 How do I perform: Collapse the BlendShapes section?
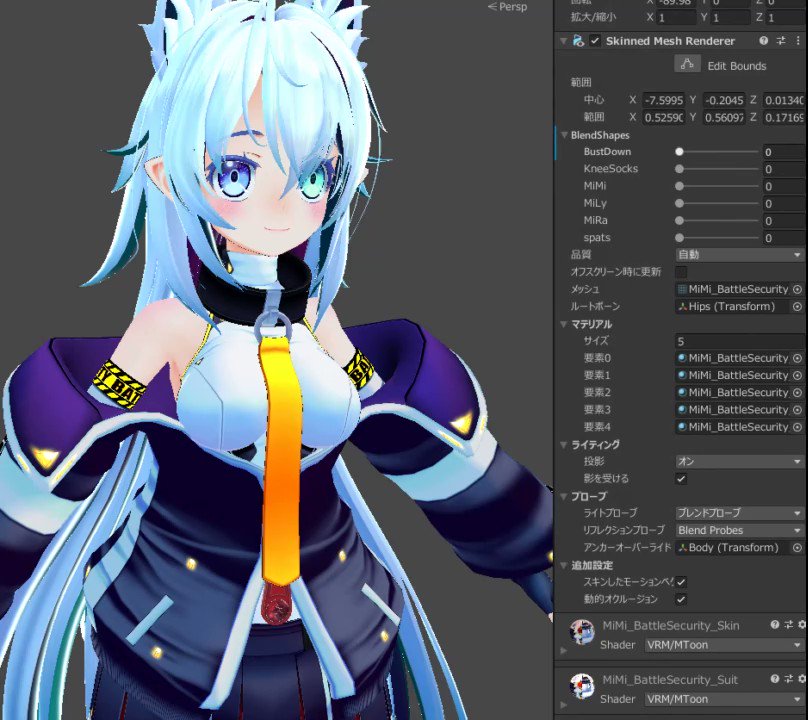(564, 135)
